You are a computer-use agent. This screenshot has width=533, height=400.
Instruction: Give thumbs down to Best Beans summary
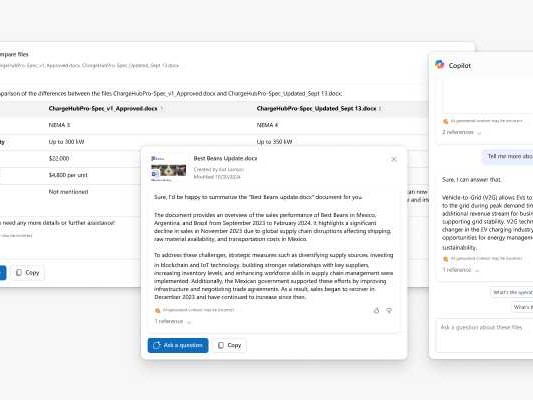[x=389, y=310]
